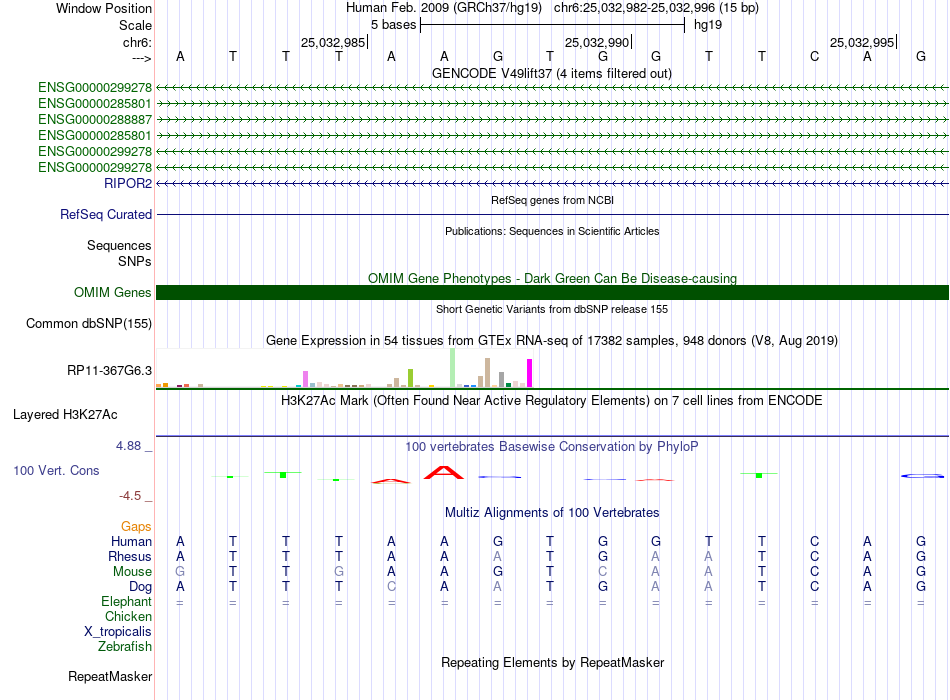Click the GENCODE V49lift37 track title
950x700 pixels.
[x=552, y=73]
